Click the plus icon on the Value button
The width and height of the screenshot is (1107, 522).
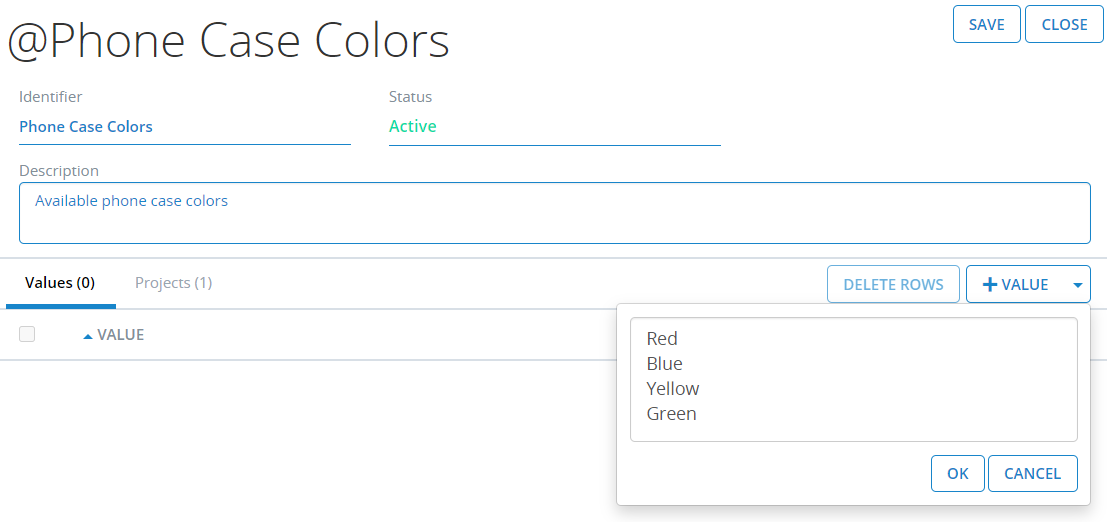990,285
